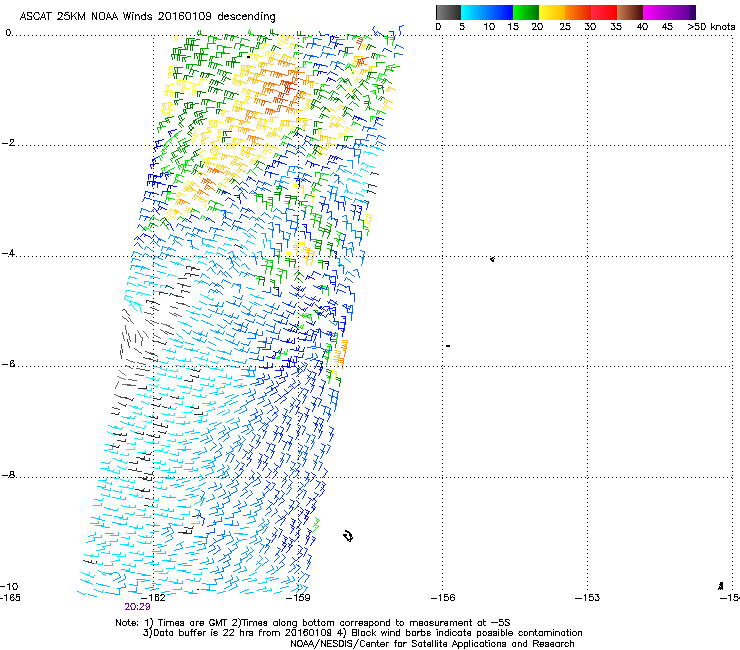Click the orange 25-30 knots color band
740x650 pixels.
(x=578, y=12)
